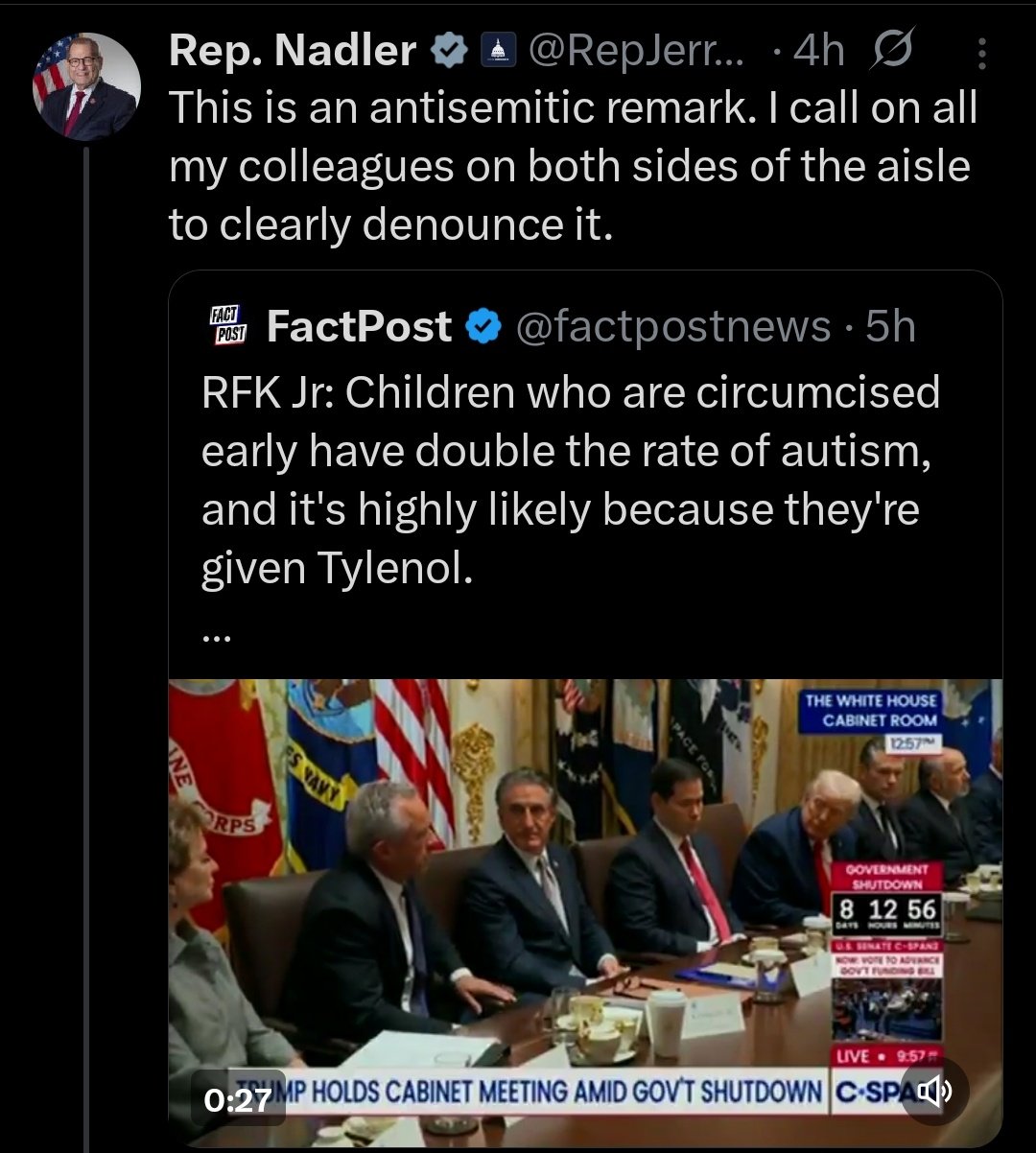Open the @RepJerr... account handle

click(634, 51)
